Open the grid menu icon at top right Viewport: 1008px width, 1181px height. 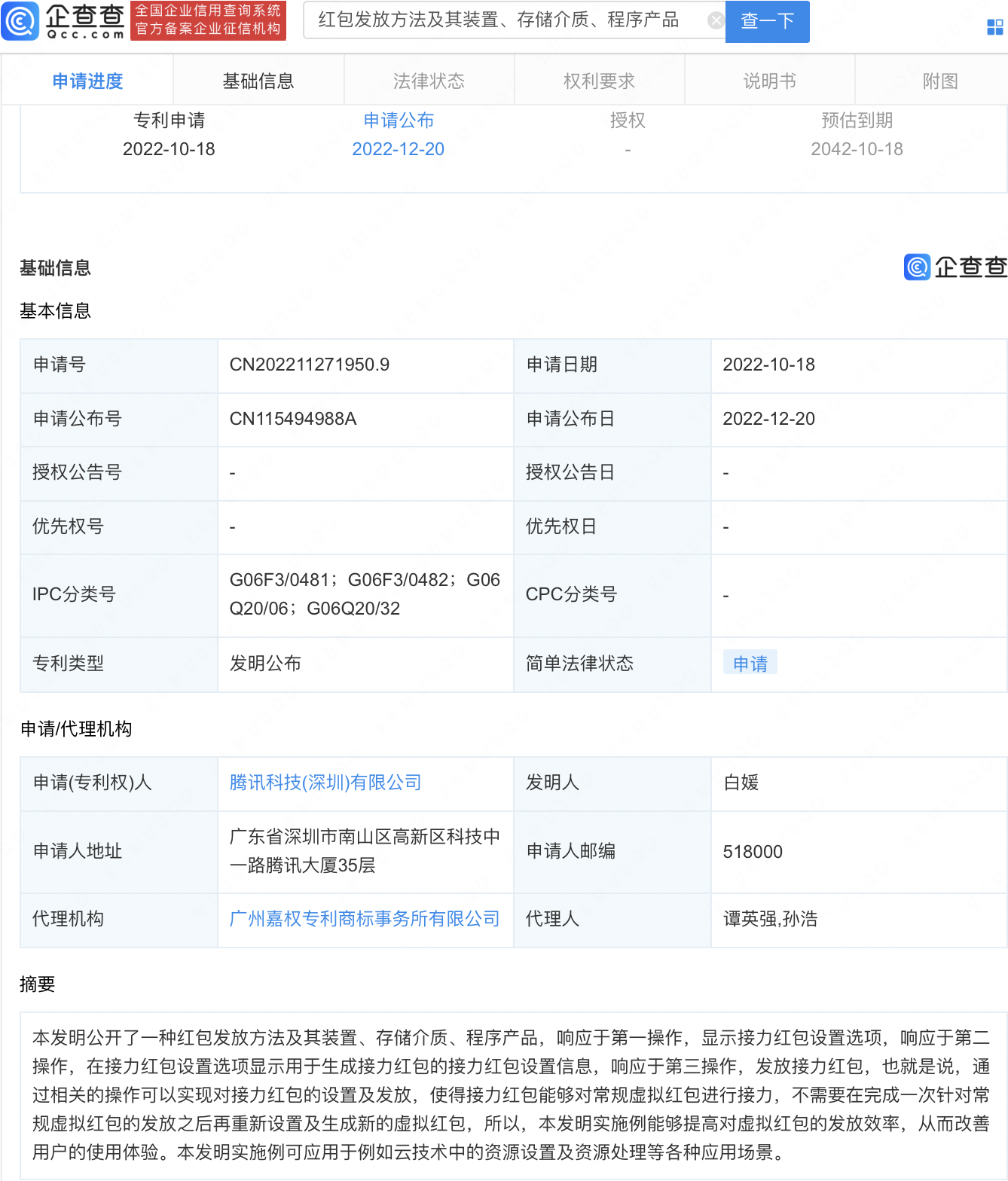[994, 28]
